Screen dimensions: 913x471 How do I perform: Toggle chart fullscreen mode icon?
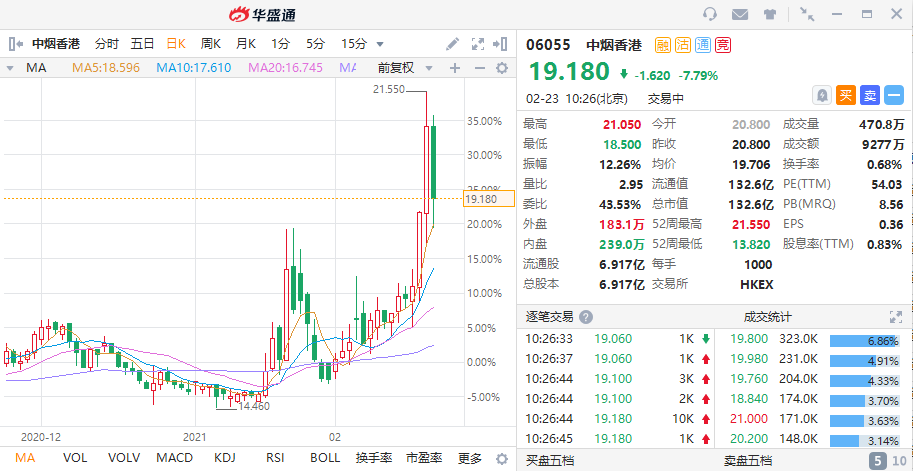click(x=477, y=44)
